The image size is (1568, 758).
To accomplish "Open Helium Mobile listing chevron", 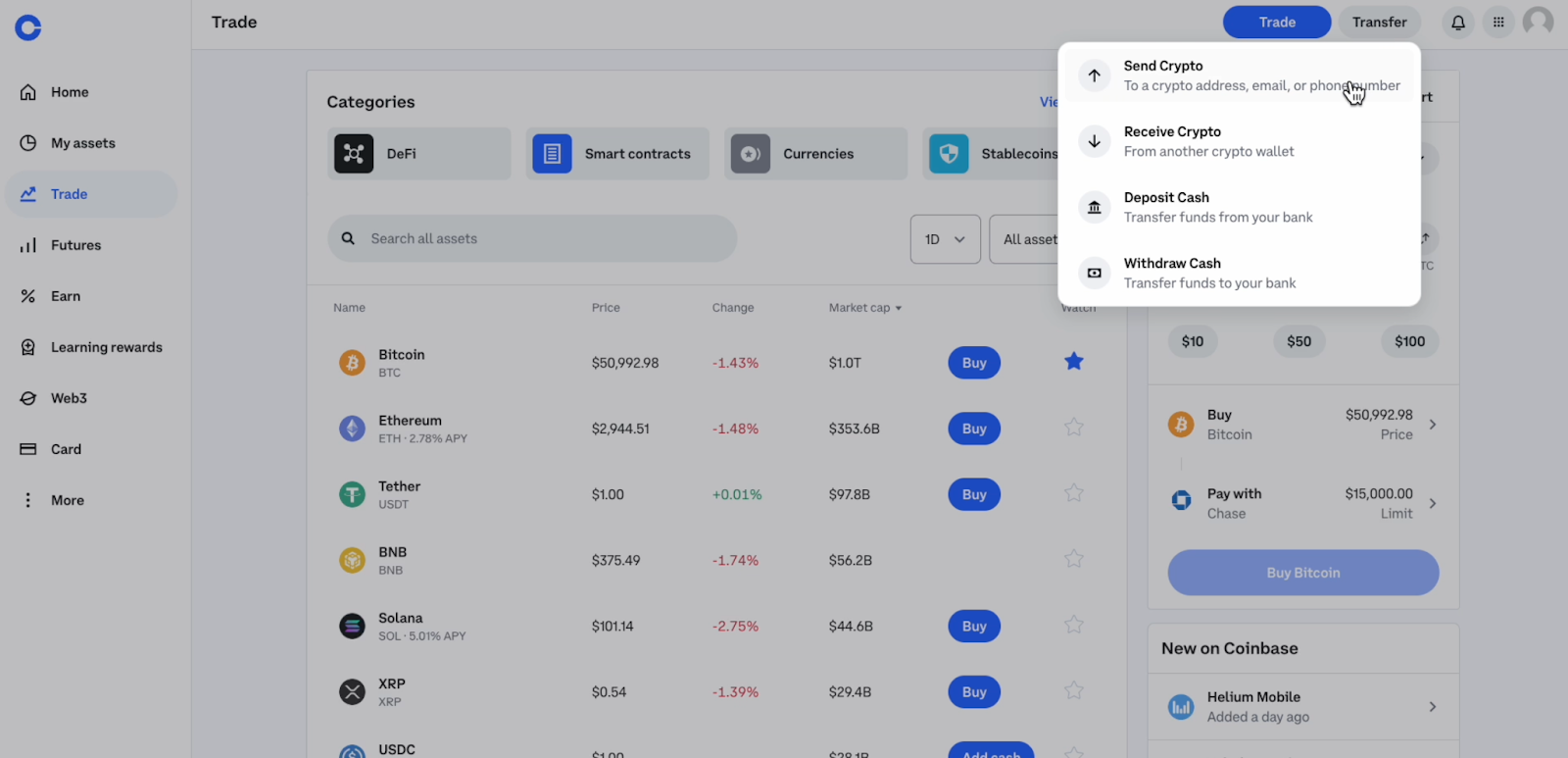I will click(x=1433, y=707).
